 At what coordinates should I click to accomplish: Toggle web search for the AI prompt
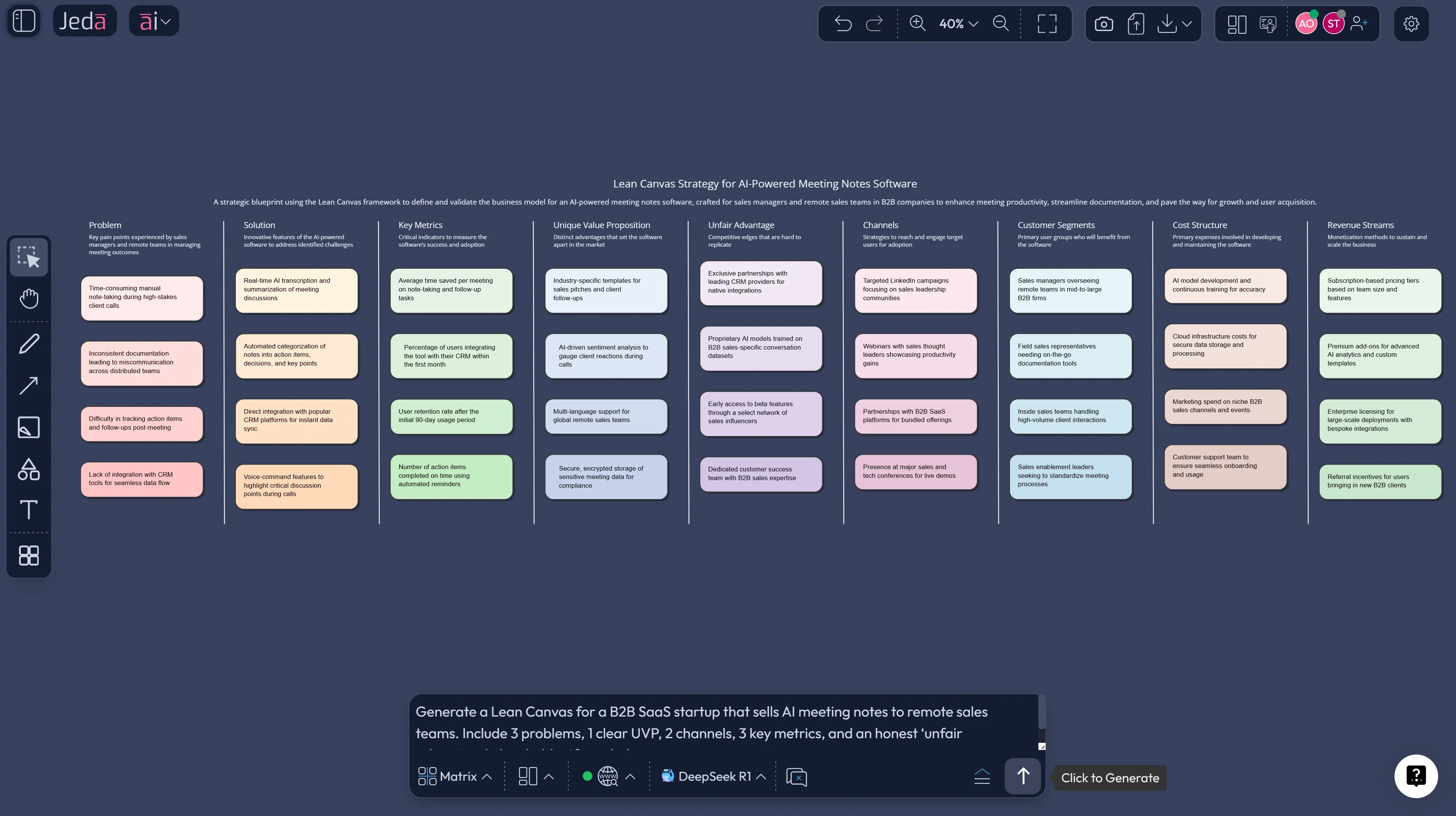[606, 776]
